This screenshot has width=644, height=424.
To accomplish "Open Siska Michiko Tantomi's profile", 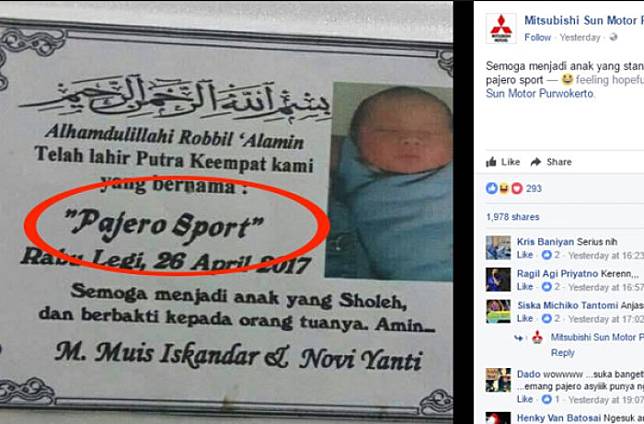I will click(x=568, y=305).
